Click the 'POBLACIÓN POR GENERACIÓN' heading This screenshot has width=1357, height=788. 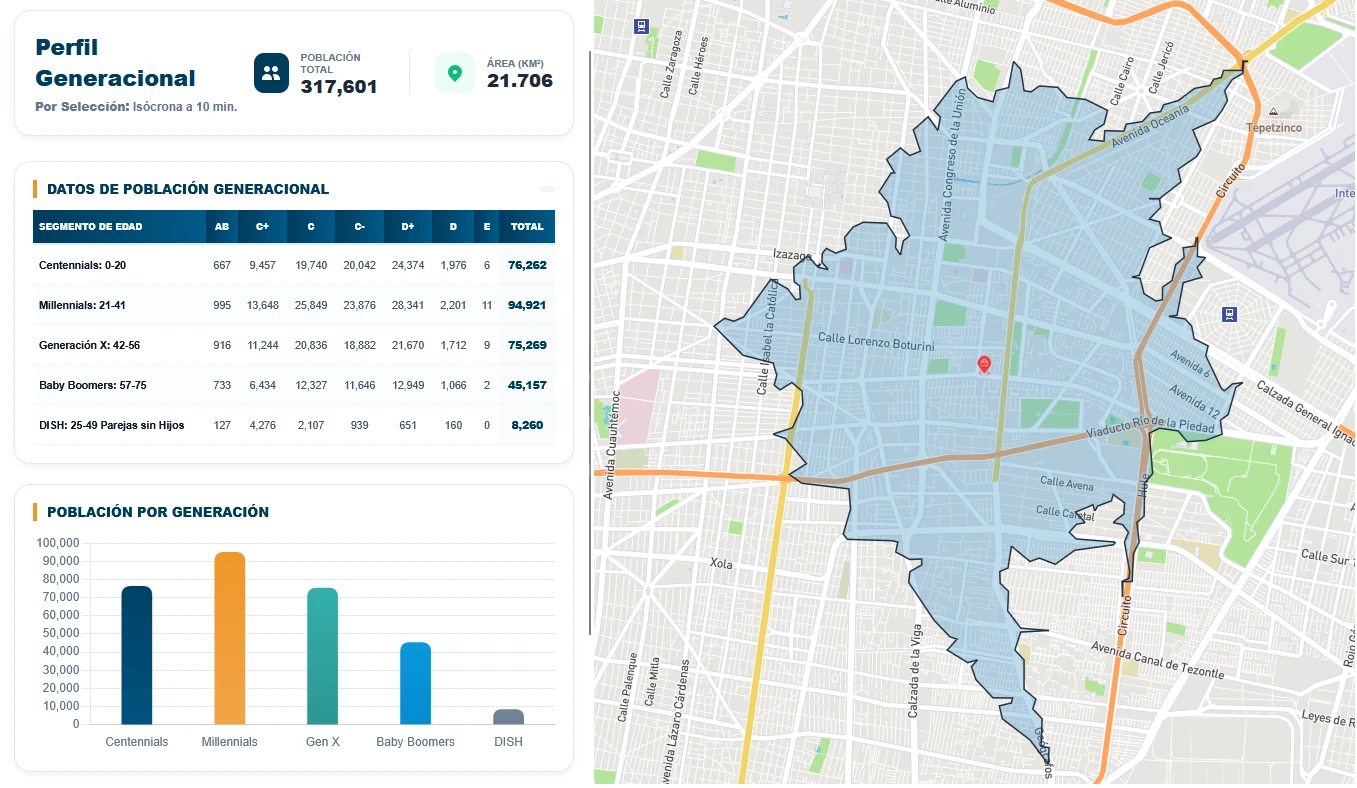[x=158, y=512]
